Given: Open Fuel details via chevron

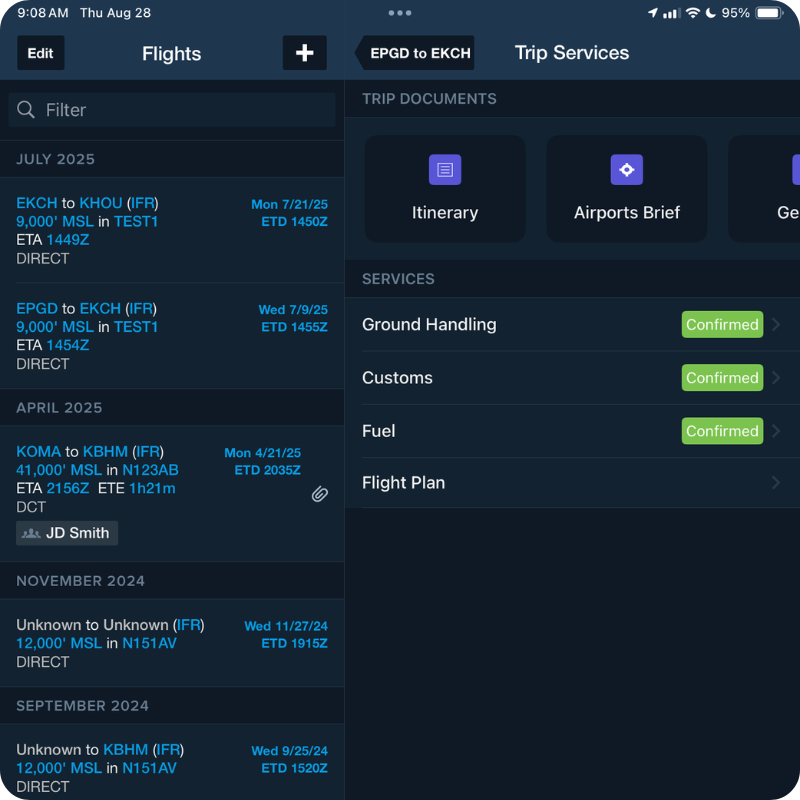Looking at the screenshot, I should (777, 431).
